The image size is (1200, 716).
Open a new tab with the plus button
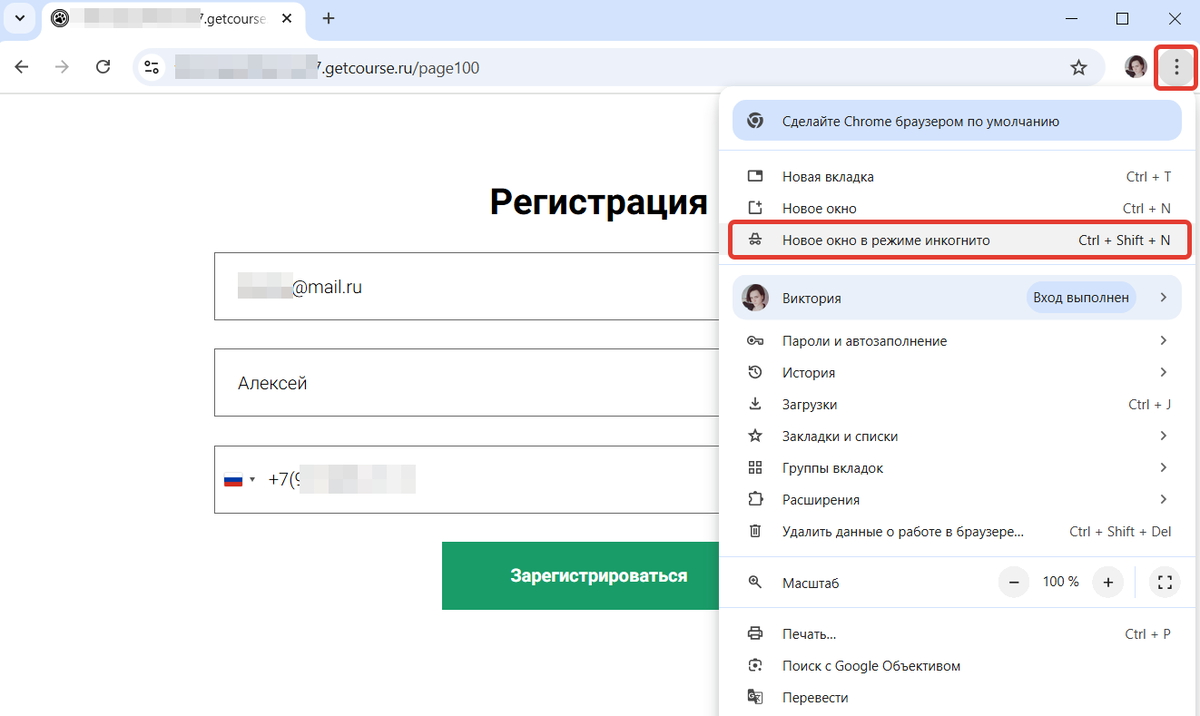pyautogui.click(x=328, y=18)
